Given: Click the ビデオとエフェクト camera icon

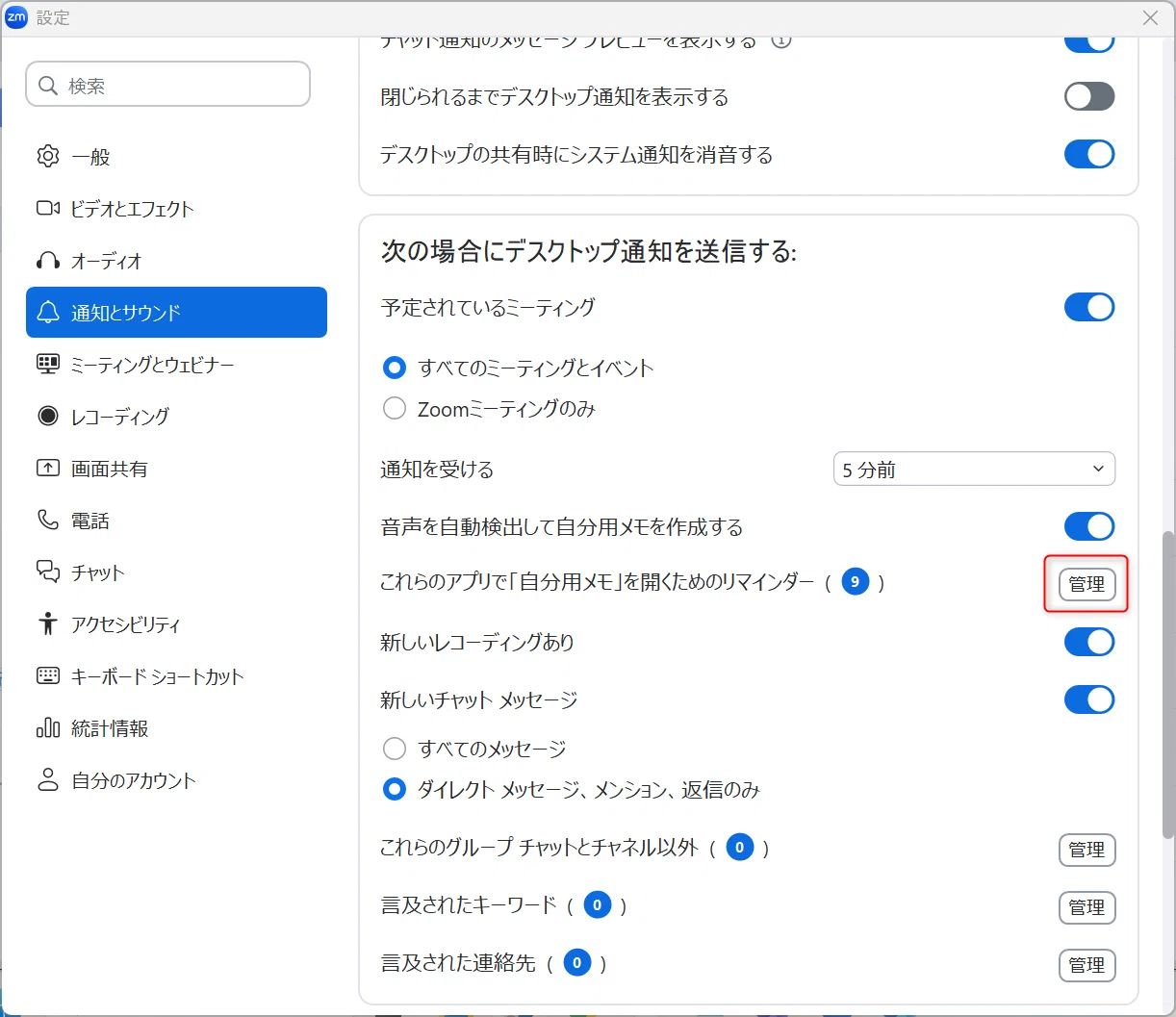Looking at the screenshot, I should click(x=48, y=209).
